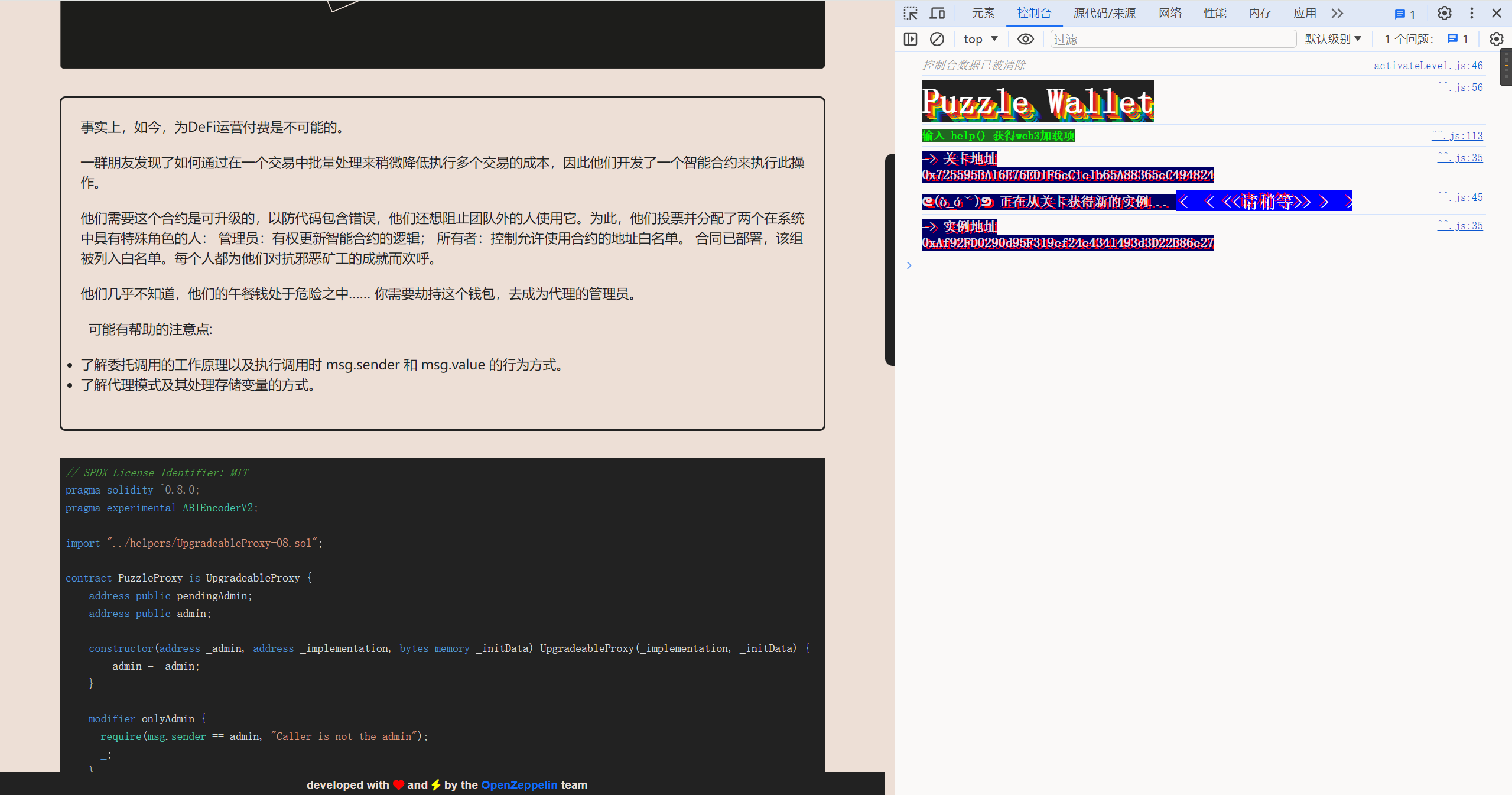This screenshot has height=795, width=1512.
Task: Open the js:56 source link
Action: point(1460,87)
